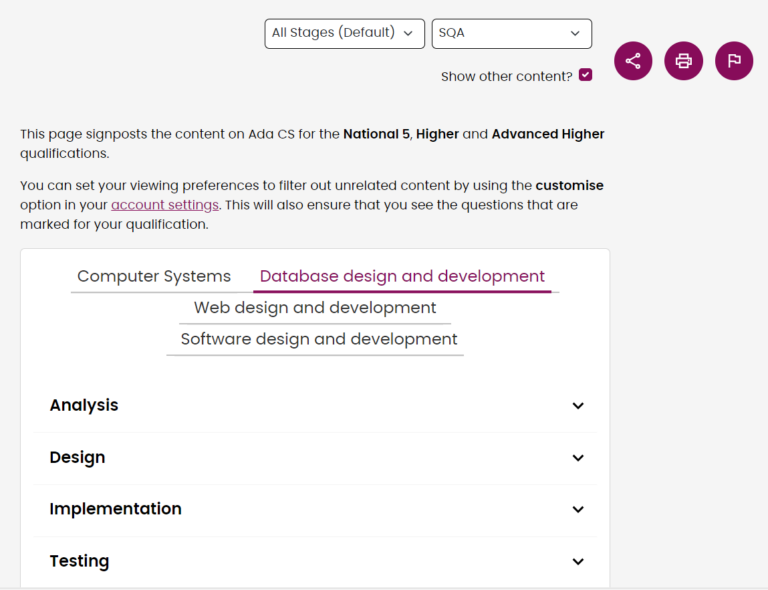Open the SQA exam board dropdown
Image resolution: width=768 pixels, height=590 pixels.
tap(511, 33)
